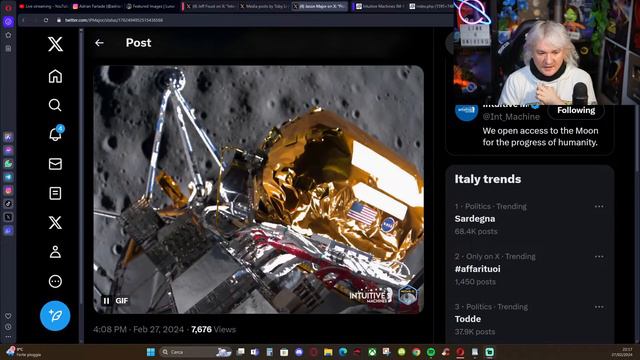The width and height of the screenshot is (640, 360).
Task: Open the Lists icon in X sidebar
Action: point(55,193)
